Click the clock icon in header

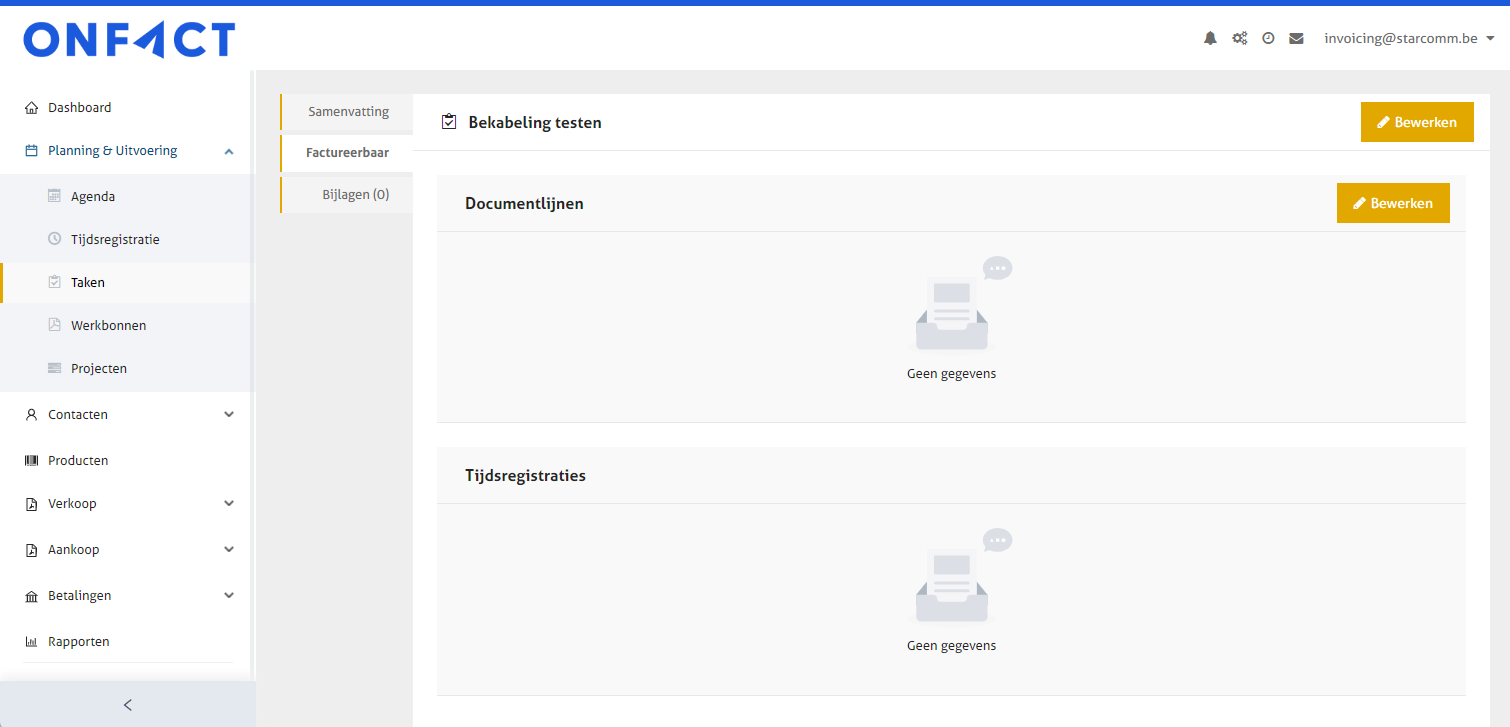coord(1268,38)
